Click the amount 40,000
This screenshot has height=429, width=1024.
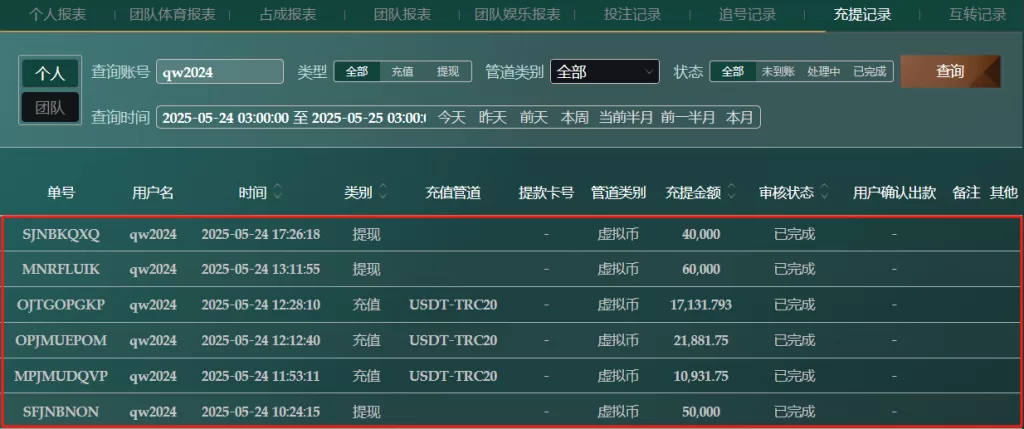[701, 234]
